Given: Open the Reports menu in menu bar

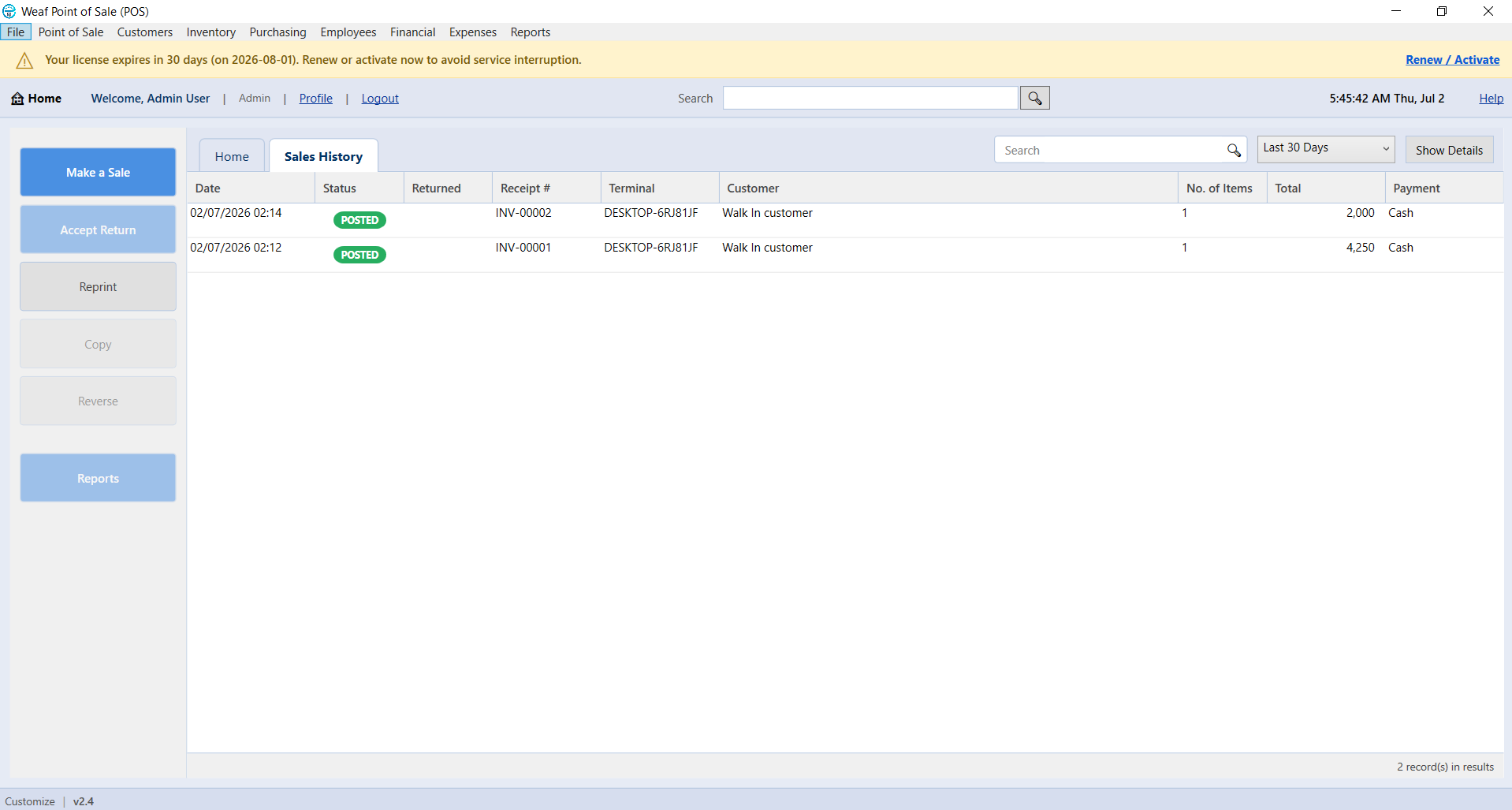Looking at the screenshot, I should pyautogui.click(x=531, y=32).
